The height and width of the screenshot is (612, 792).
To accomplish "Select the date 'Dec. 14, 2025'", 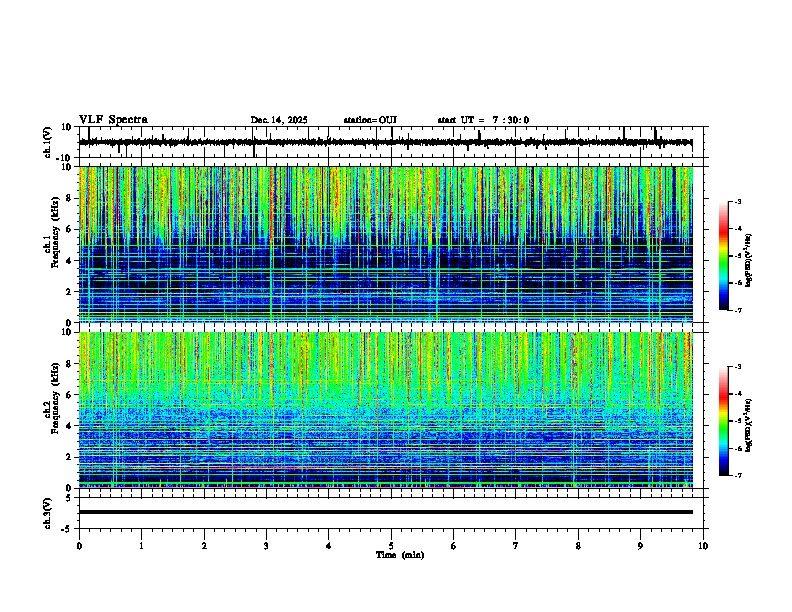I will (279, 120).
